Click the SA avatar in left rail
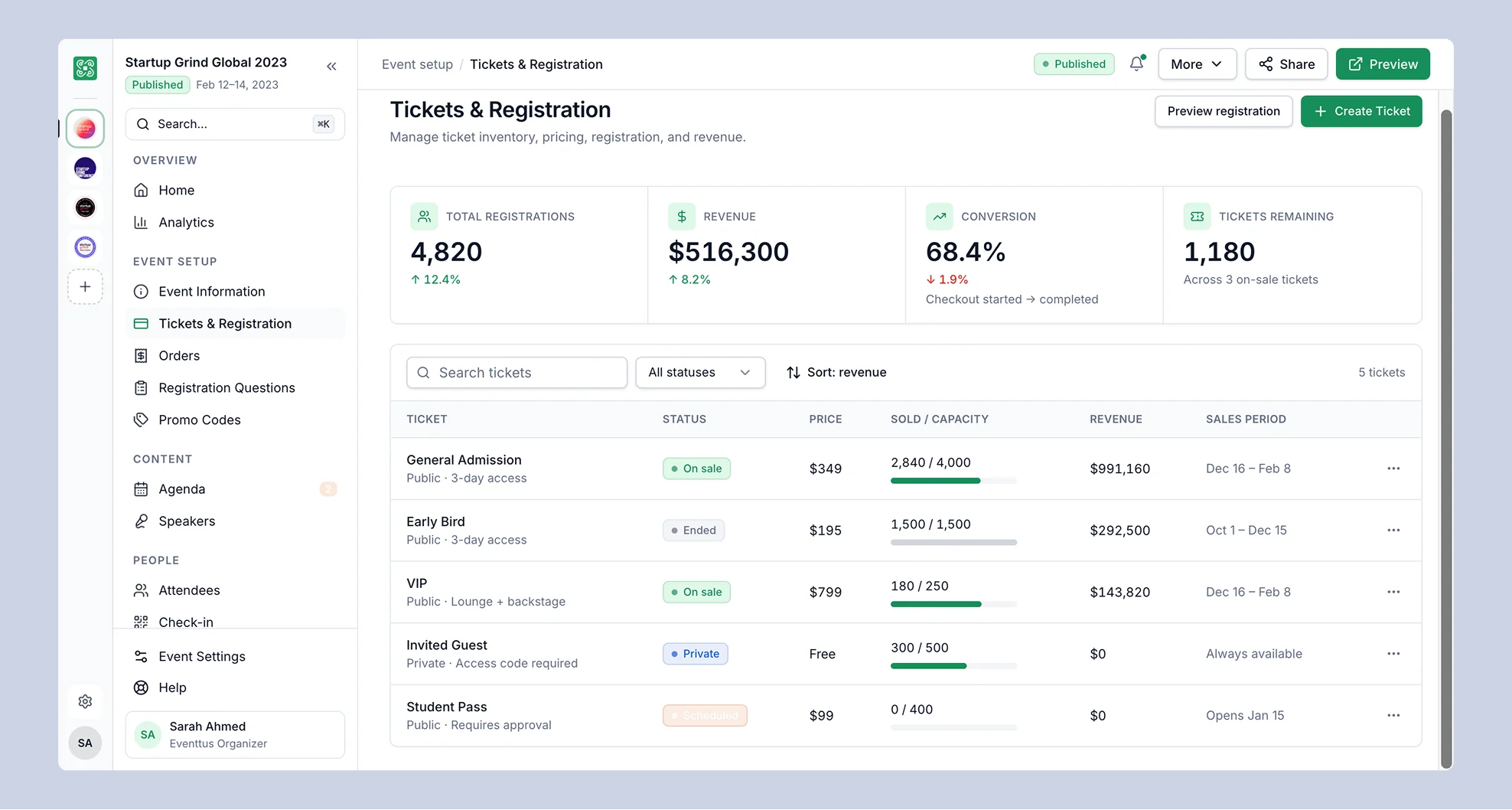 pos(85,743)
